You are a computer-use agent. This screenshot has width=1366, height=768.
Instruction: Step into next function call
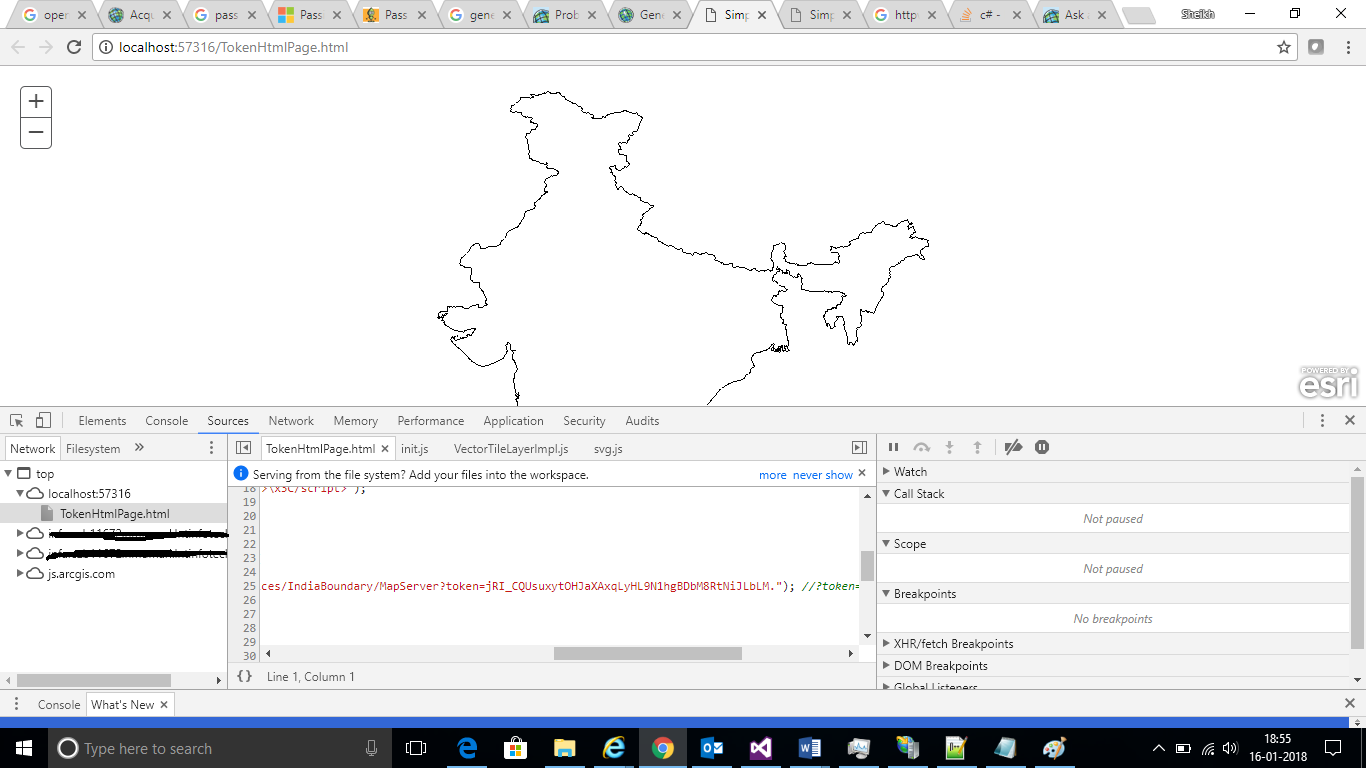[x=950, y=447]
